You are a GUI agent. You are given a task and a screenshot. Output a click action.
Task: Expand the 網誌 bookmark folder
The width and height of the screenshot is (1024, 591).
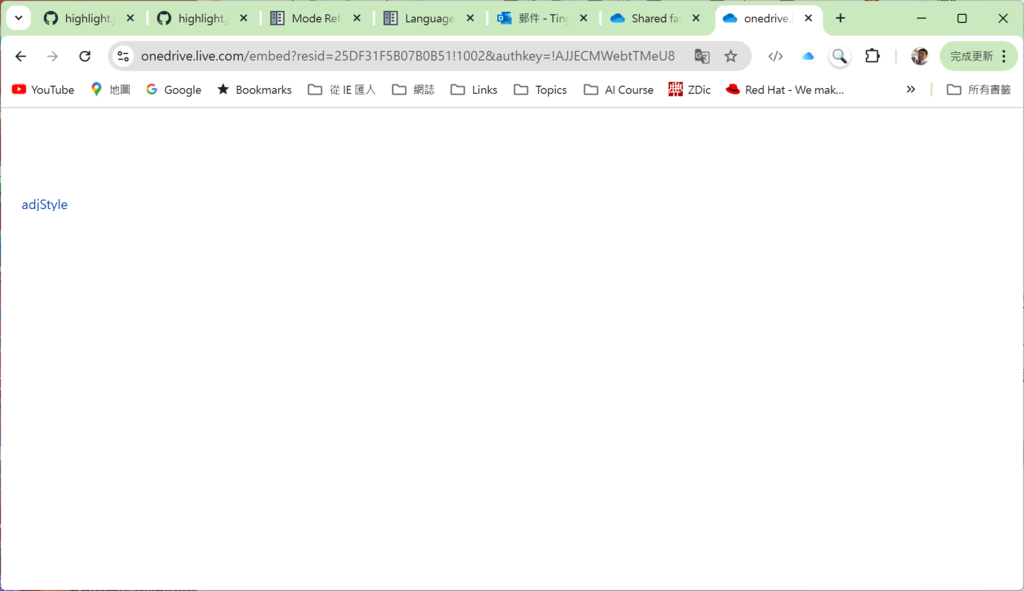(413, 89)
